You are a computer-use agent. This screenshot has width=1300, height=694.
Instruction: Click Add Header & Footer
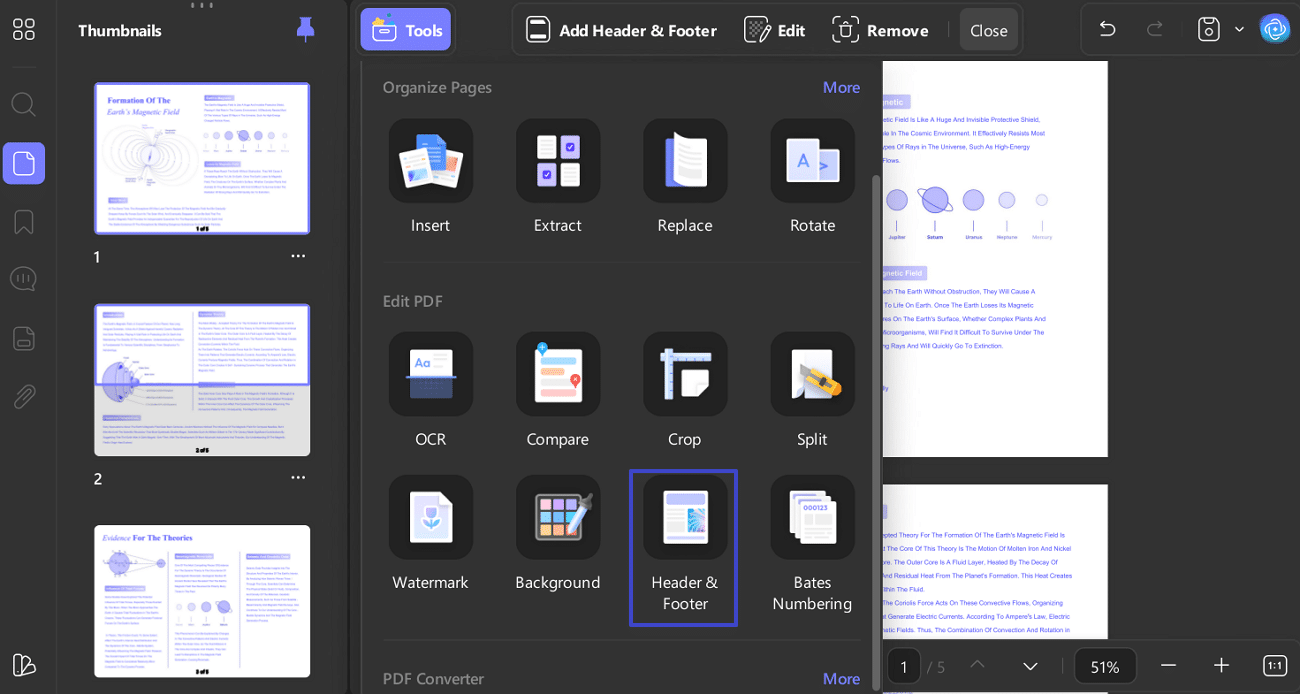pyautogui.click(x=621, y=30)
